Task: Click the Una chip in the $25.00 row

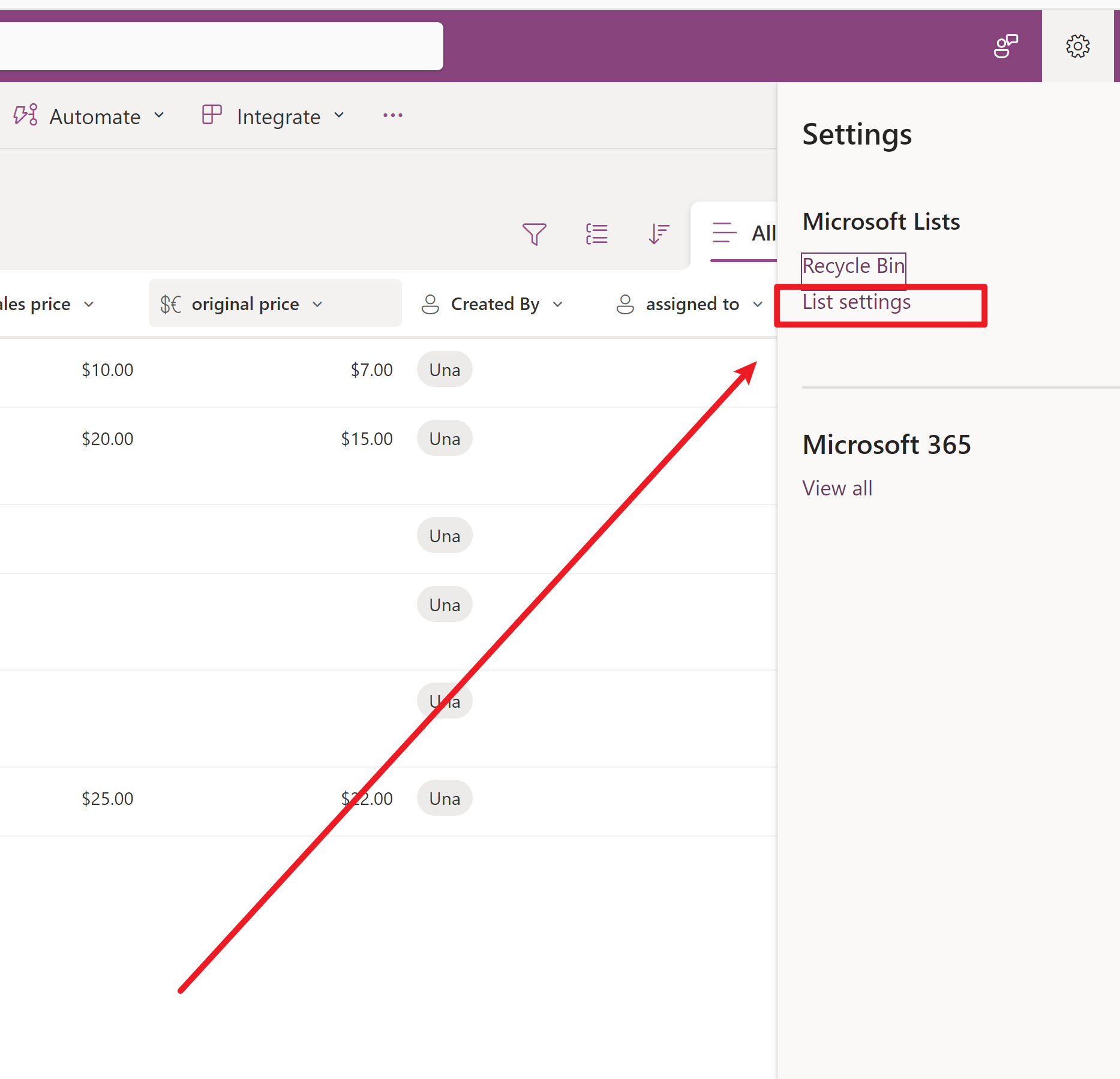Action: pyautogui.click(x=445, y=798)
